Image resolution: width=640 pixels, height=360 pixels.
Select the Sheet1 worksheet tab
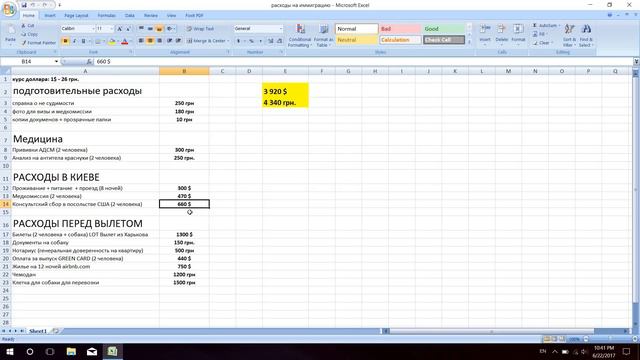(38, 331)
